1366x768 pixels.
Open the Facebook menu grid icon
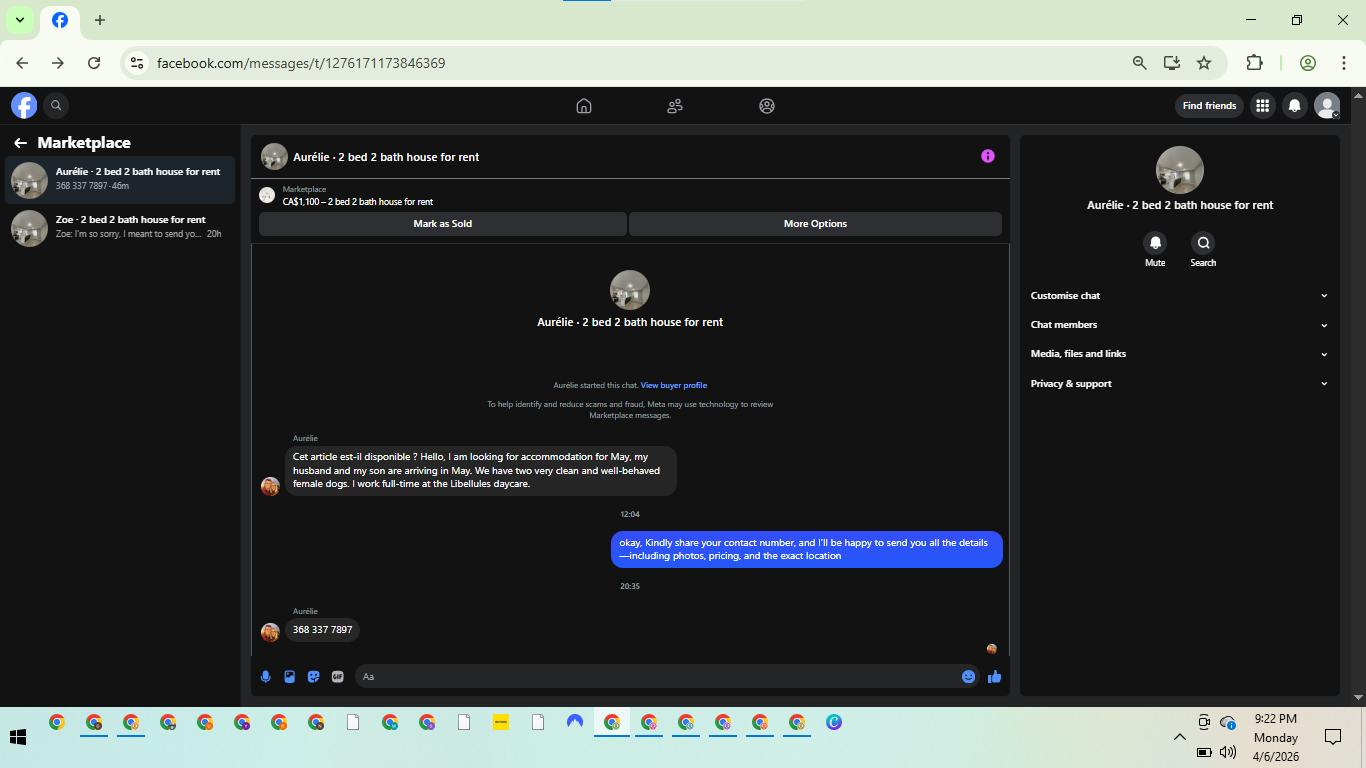(x=1263, y=105)
